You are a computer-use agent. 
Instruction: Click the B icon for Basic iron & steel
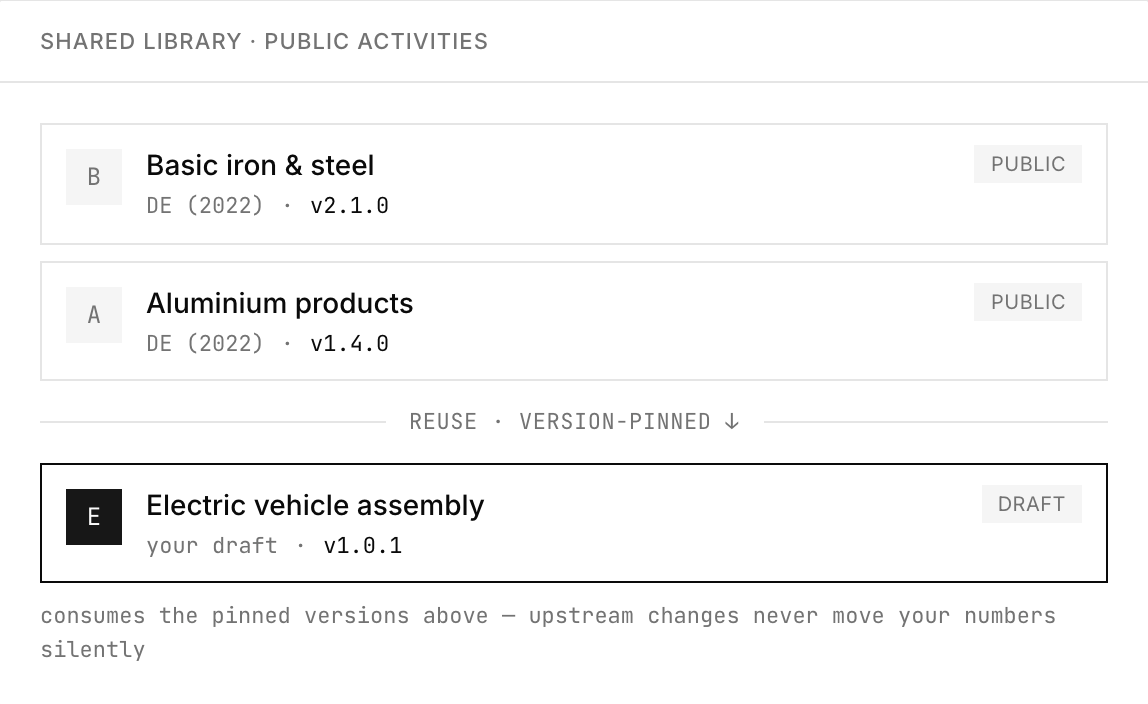(x=94, y=177)
